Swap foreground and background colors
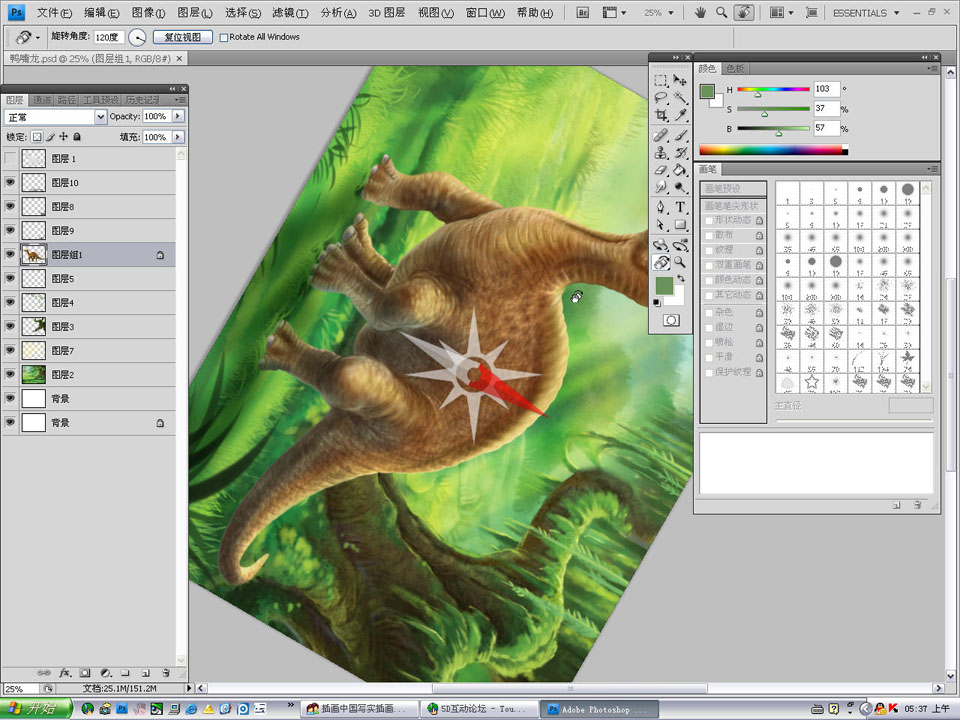The height and width of the screenshot is (720, 960). click(681, 279)
